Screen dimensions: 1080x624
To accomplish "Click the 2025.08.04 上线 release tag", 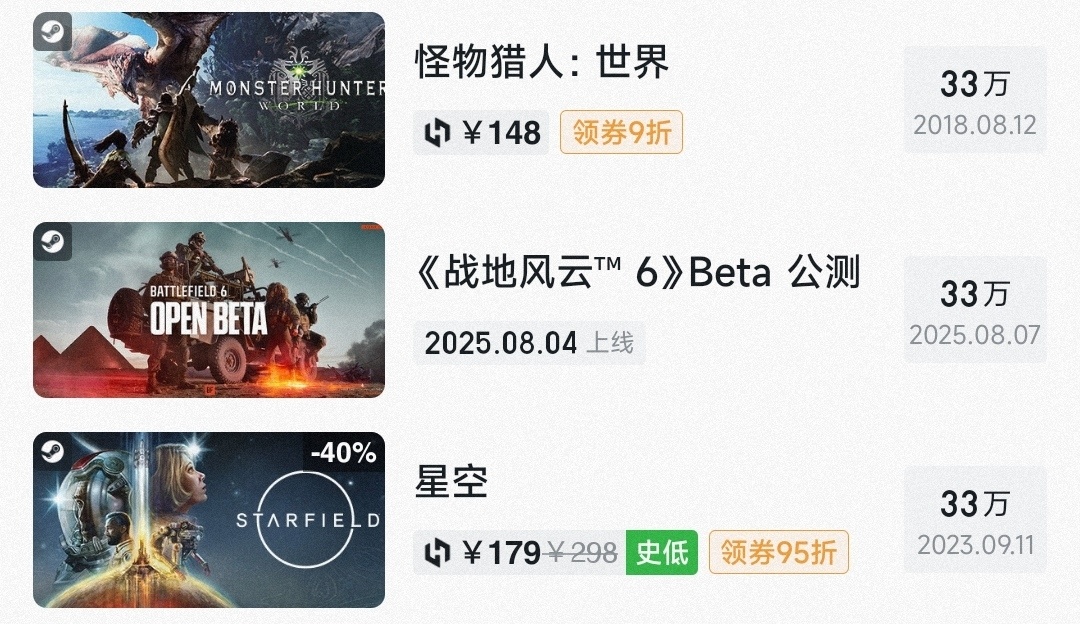I will coord(529,343).
